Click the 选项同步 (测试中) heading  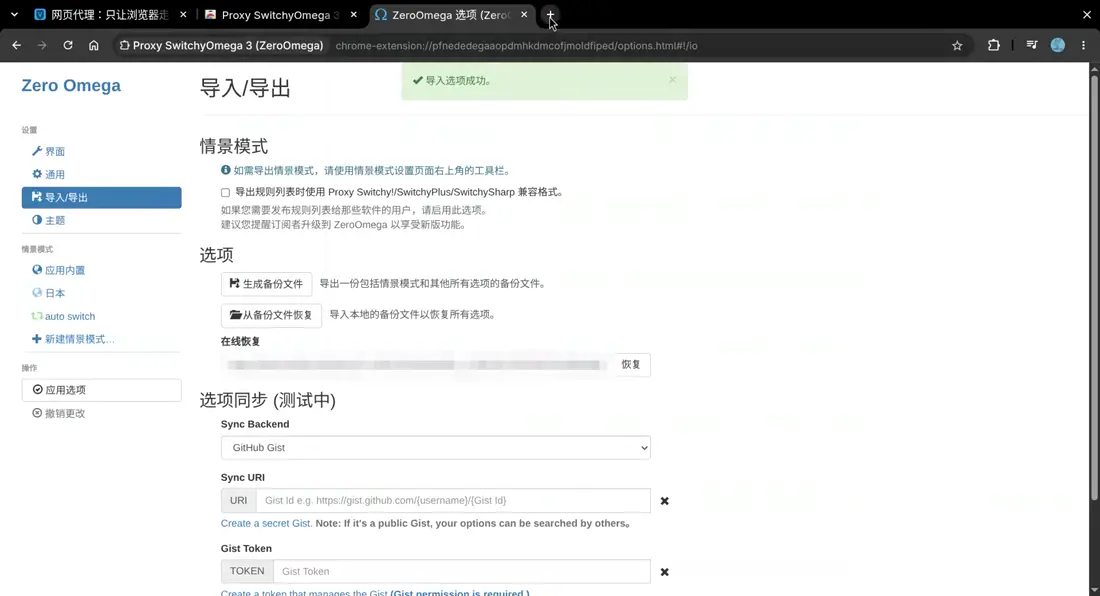tap(267, 400)
